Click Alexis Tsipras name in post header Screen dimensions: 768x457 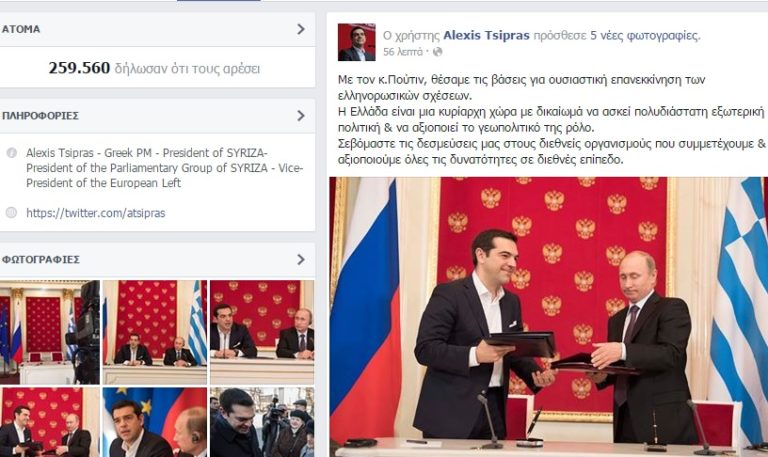coord(486,35)
